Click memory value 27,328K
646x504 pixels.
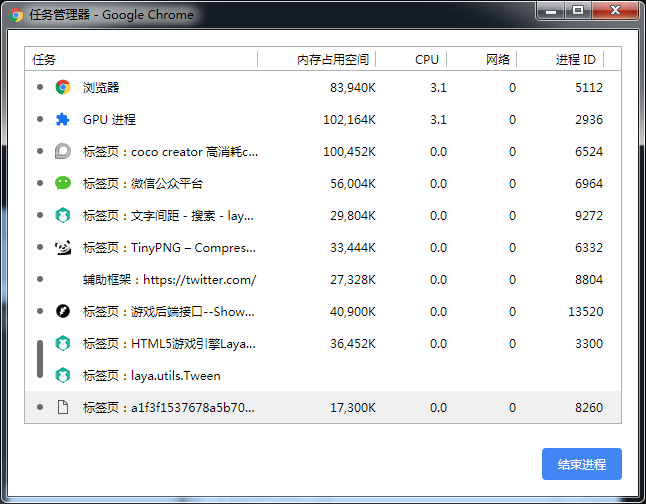click(353, 280)
